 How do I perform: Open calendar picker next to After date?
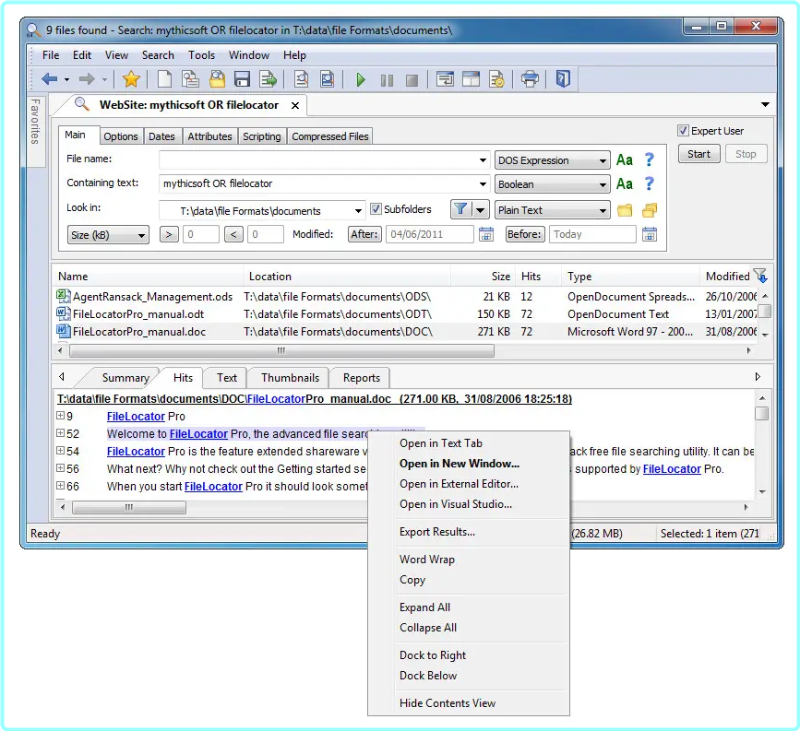pos(486,234)
